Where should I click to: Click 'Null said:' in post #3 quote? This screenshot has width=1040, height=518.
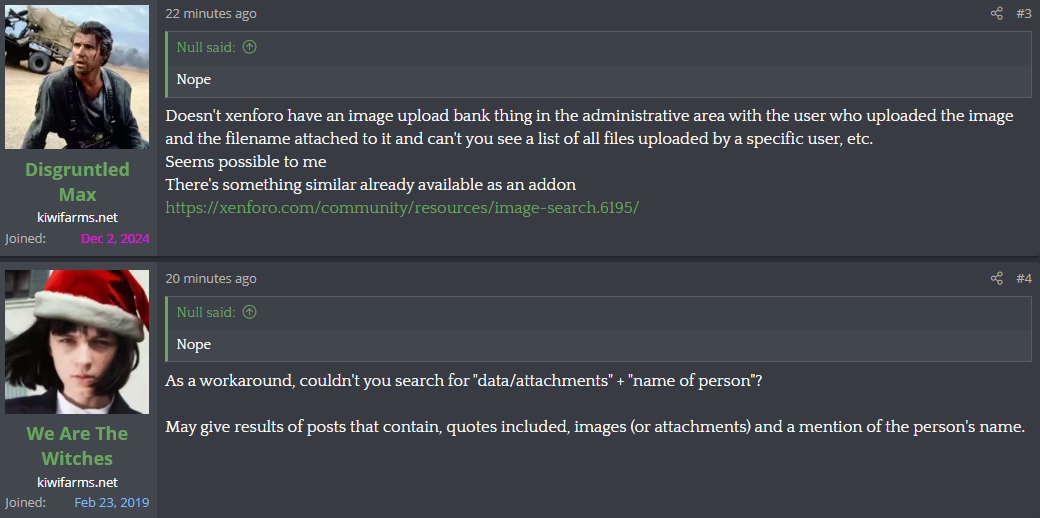pyautogui.click(x=206, y=47)
